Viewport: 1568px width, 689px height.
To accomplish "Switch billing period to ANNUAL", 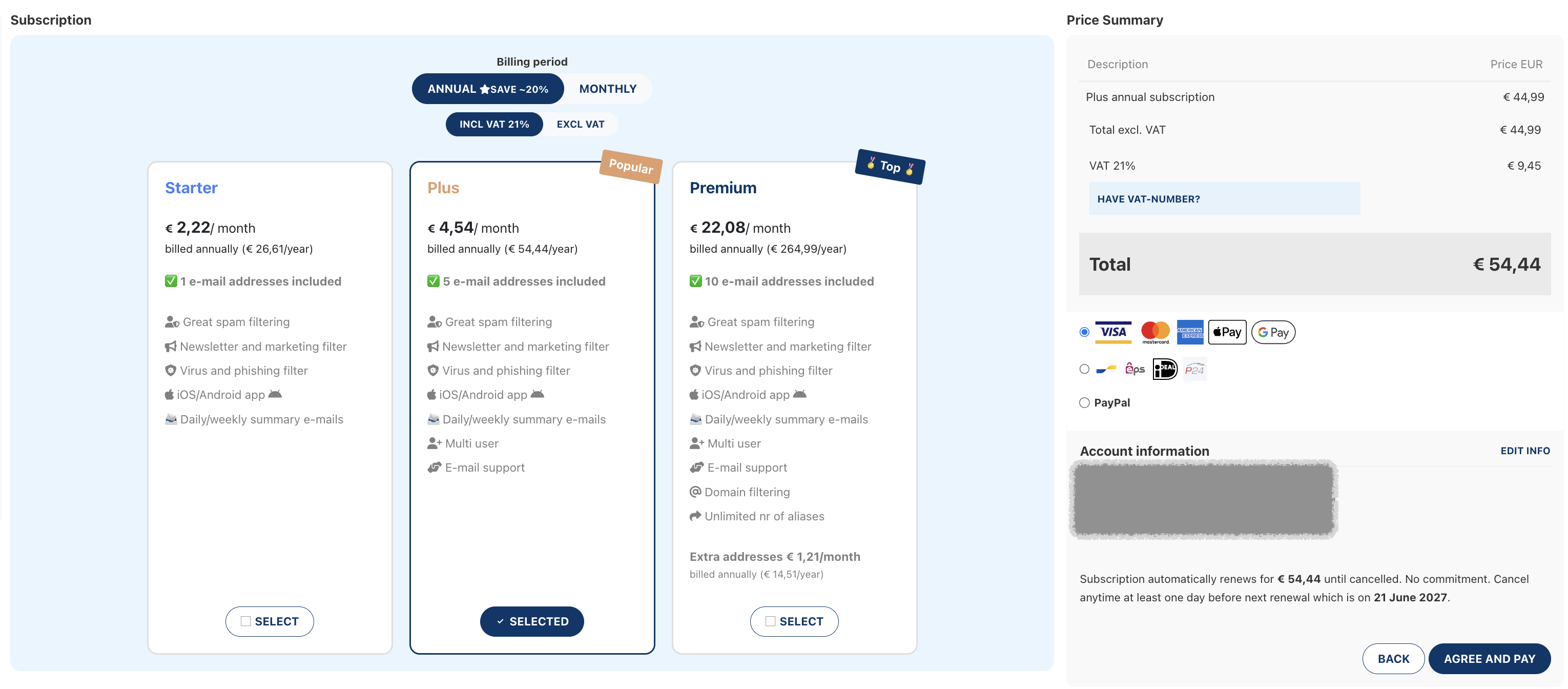I will (487, 89).
